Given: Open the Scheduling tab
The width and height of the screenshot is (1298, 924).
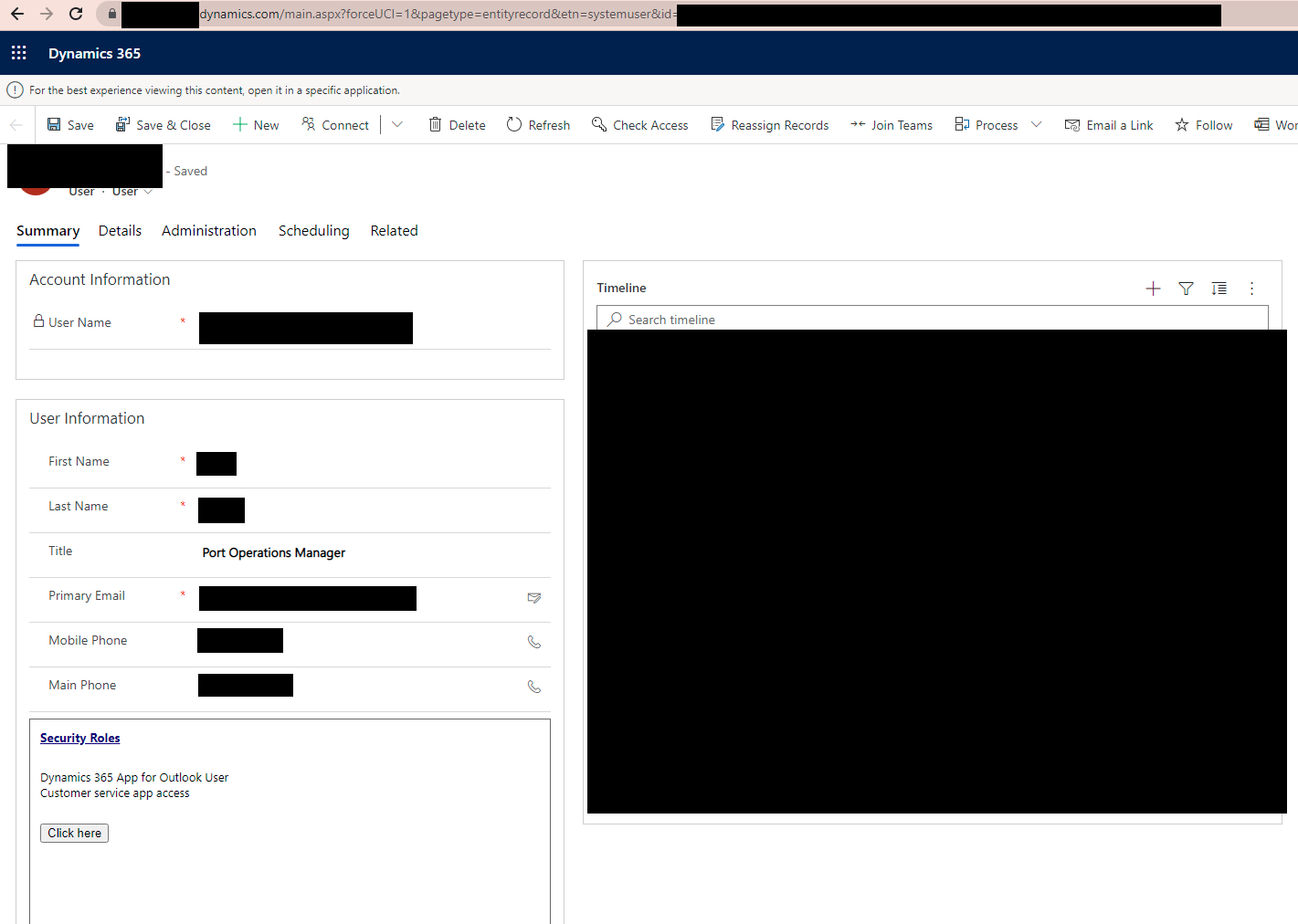Looking at the screenshot, I should 313,230.
